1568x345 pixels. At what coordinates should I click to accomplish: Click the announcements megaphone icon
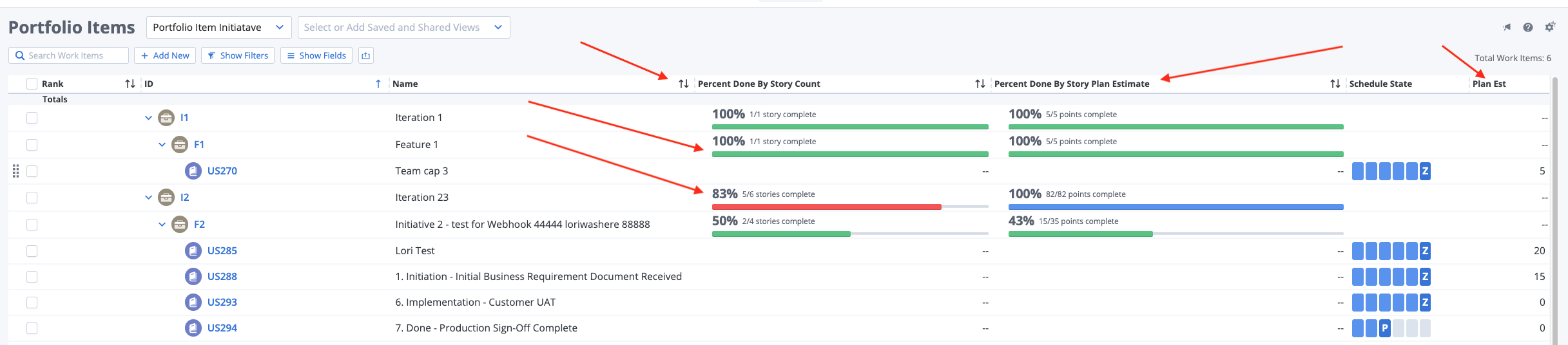tap(1507, 27)
